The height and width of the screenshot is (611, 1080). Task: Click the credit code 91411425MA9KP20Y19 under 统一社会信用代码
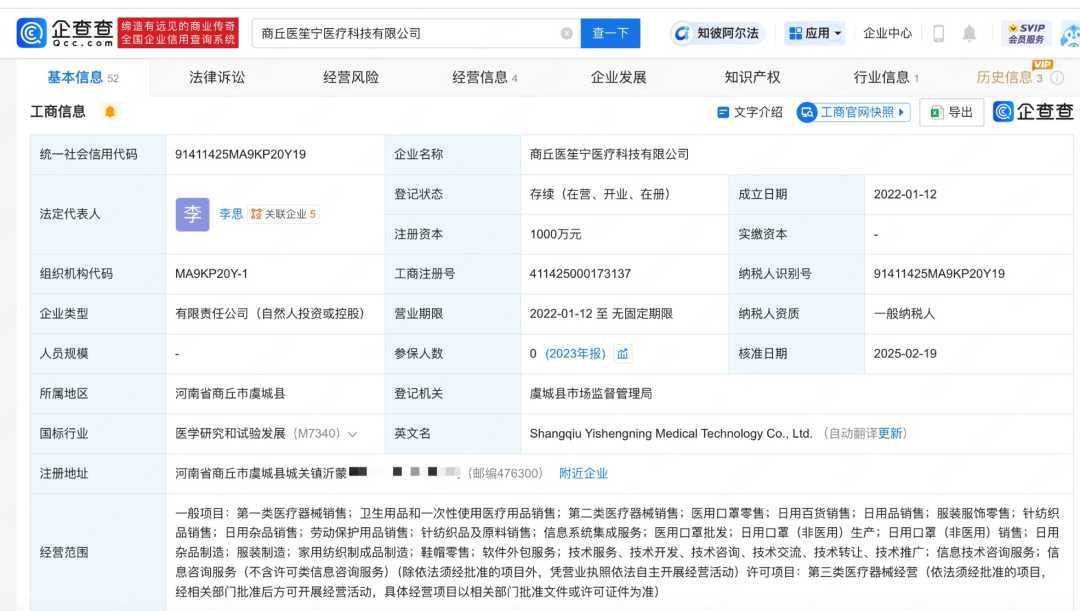pyautogui.click(x=240, y=154)
